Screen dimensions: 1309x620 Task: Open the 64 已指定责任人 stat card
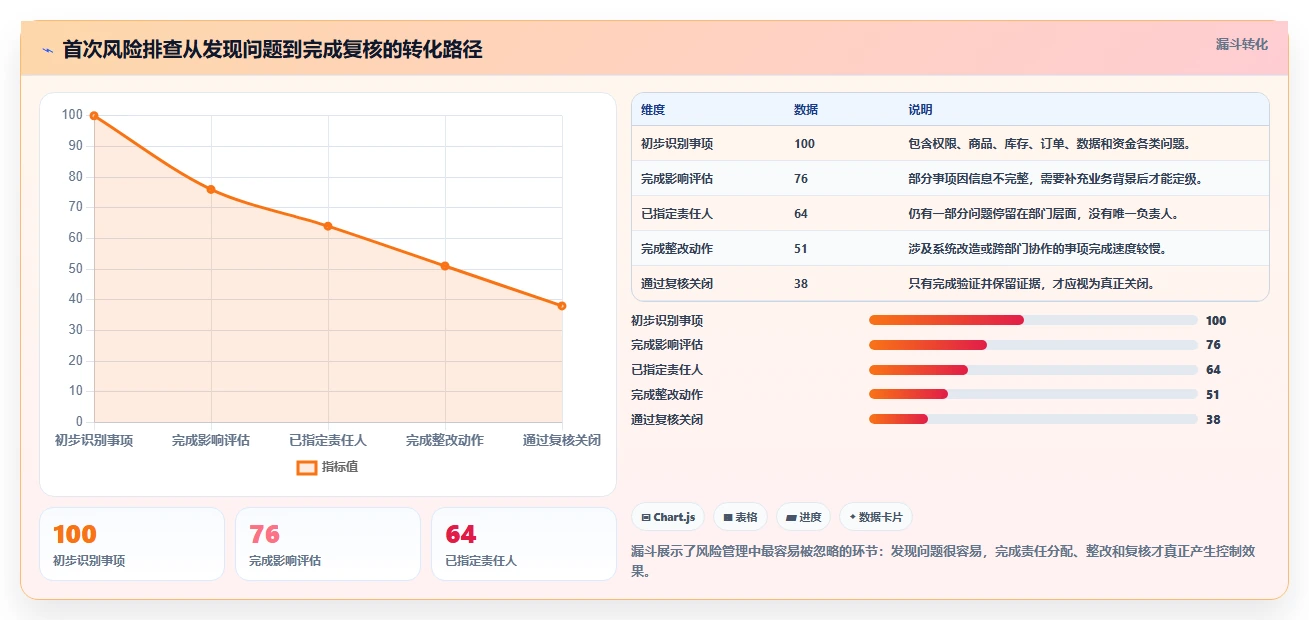[524, 544]
